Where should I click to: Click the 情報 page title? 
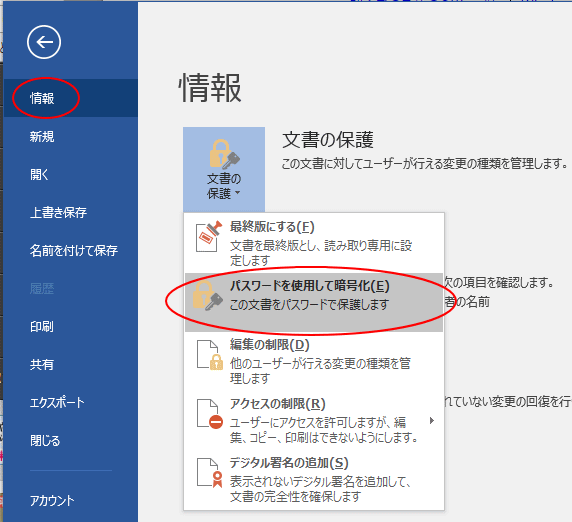pos(210,88)
